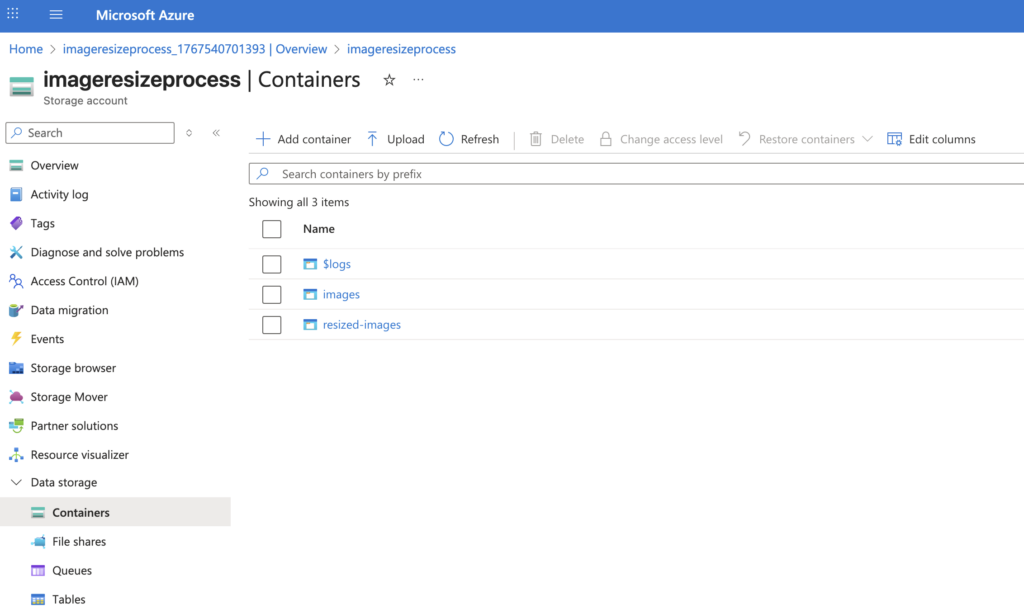This screenshot has width=1024, height=613.
Task: Open the more options ellipsis menu
Action: (418, 80)
